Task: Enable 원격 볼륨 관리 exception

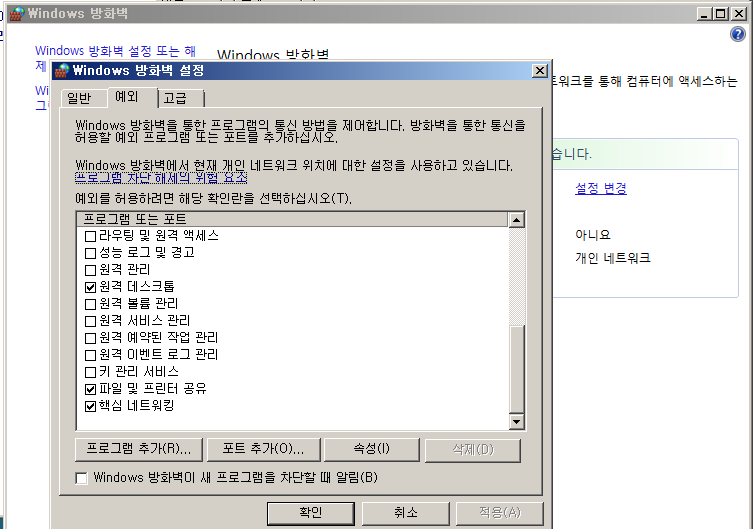Action: (90, 304)
